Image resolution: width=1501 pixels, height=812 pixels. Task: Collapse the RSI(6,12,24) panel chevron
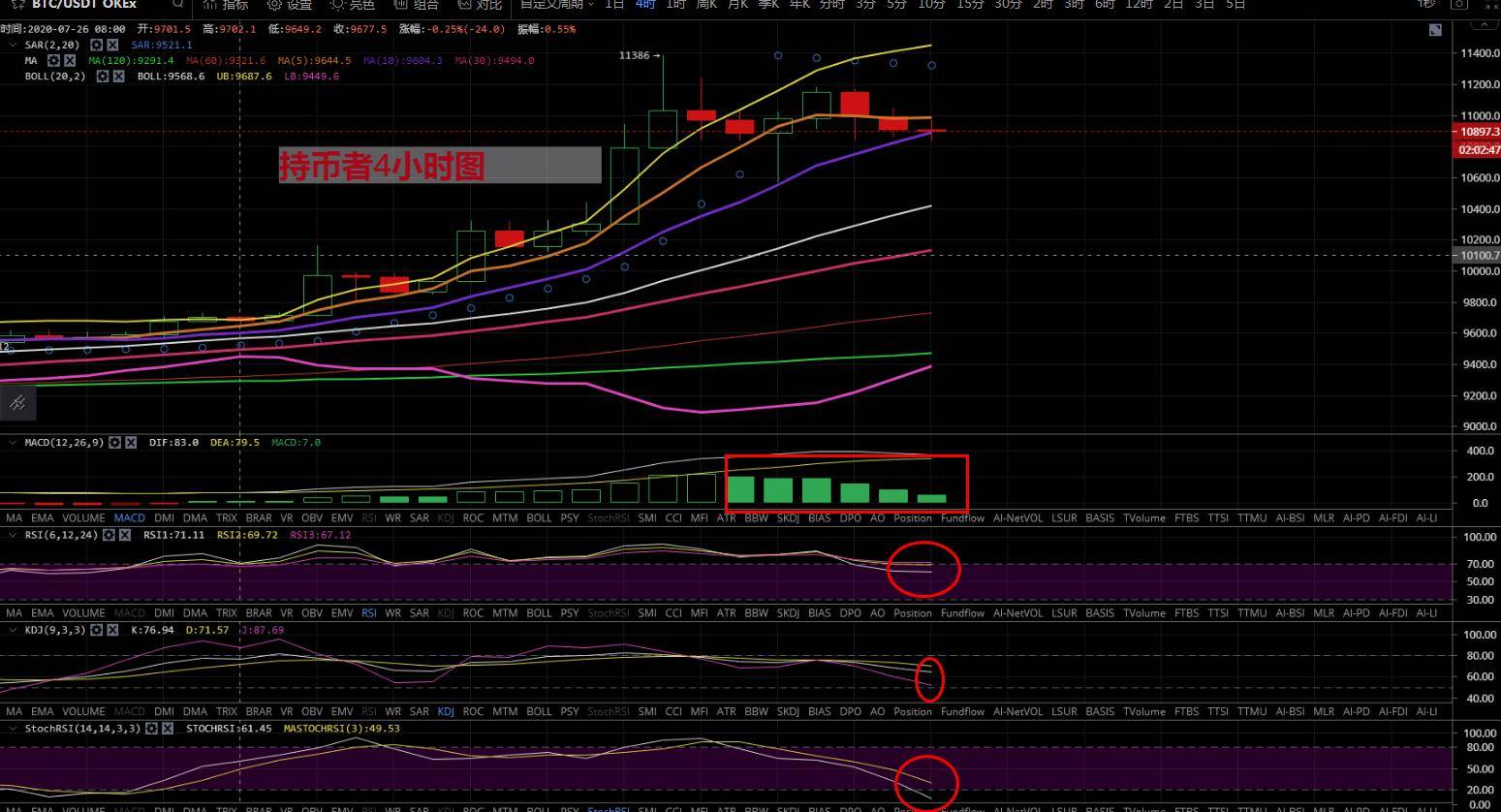click(13, 535)
